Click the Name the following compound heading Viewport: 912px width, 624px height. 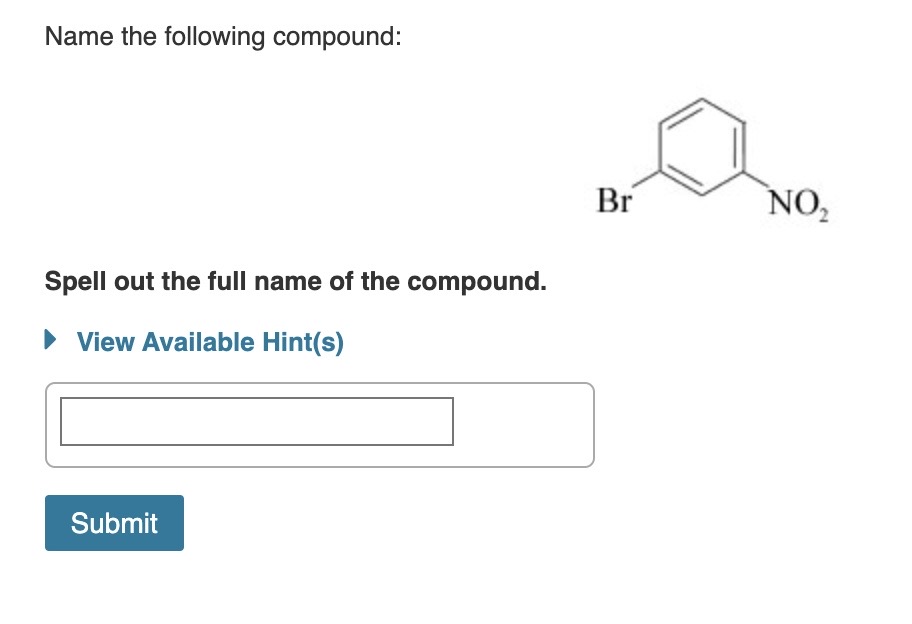coord(222,36)
